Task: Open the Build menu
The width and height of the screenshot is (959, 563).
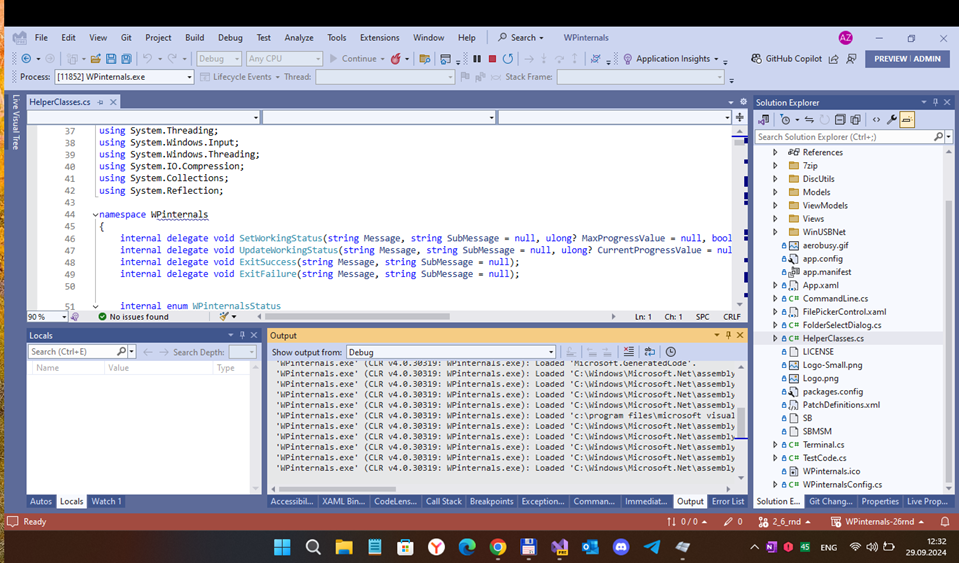Action: pyautogui.click(x=194, y=37)
